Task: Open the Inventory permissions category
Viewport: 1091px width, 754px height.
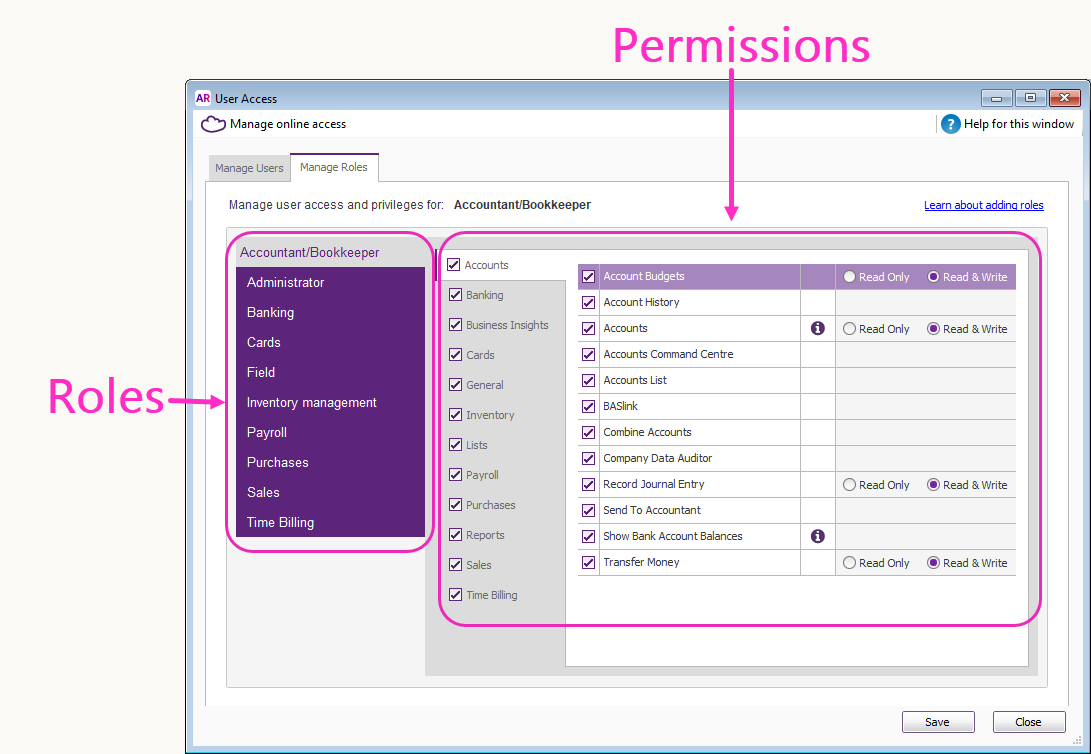Action: [490, 415]
